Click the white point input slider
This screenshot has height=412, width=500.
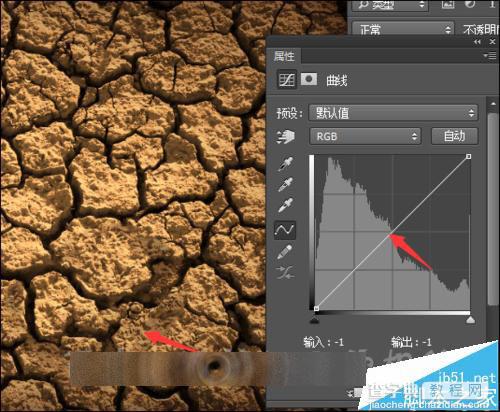pyautogui.click(x=470, y=320)
